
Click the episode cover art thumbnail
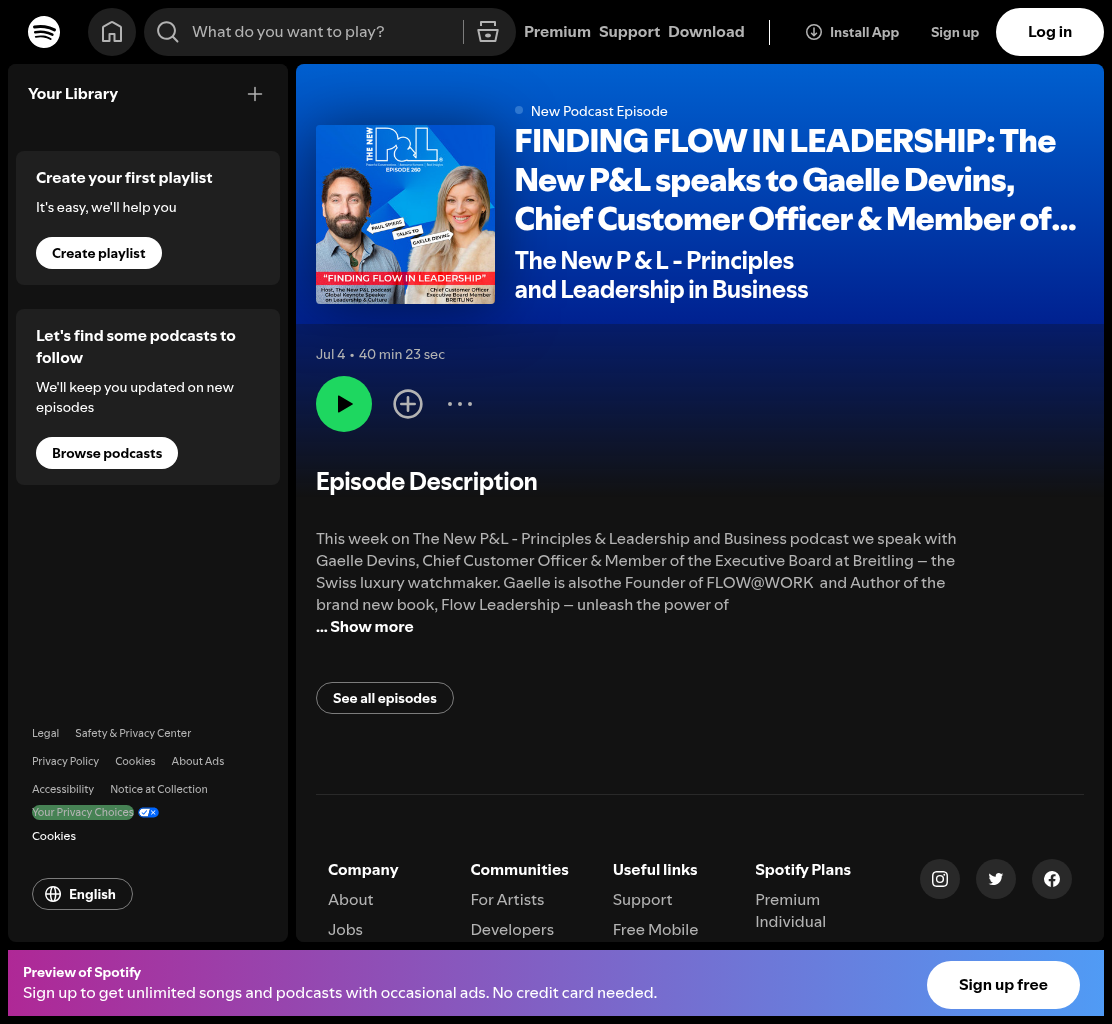coord(406,214)
